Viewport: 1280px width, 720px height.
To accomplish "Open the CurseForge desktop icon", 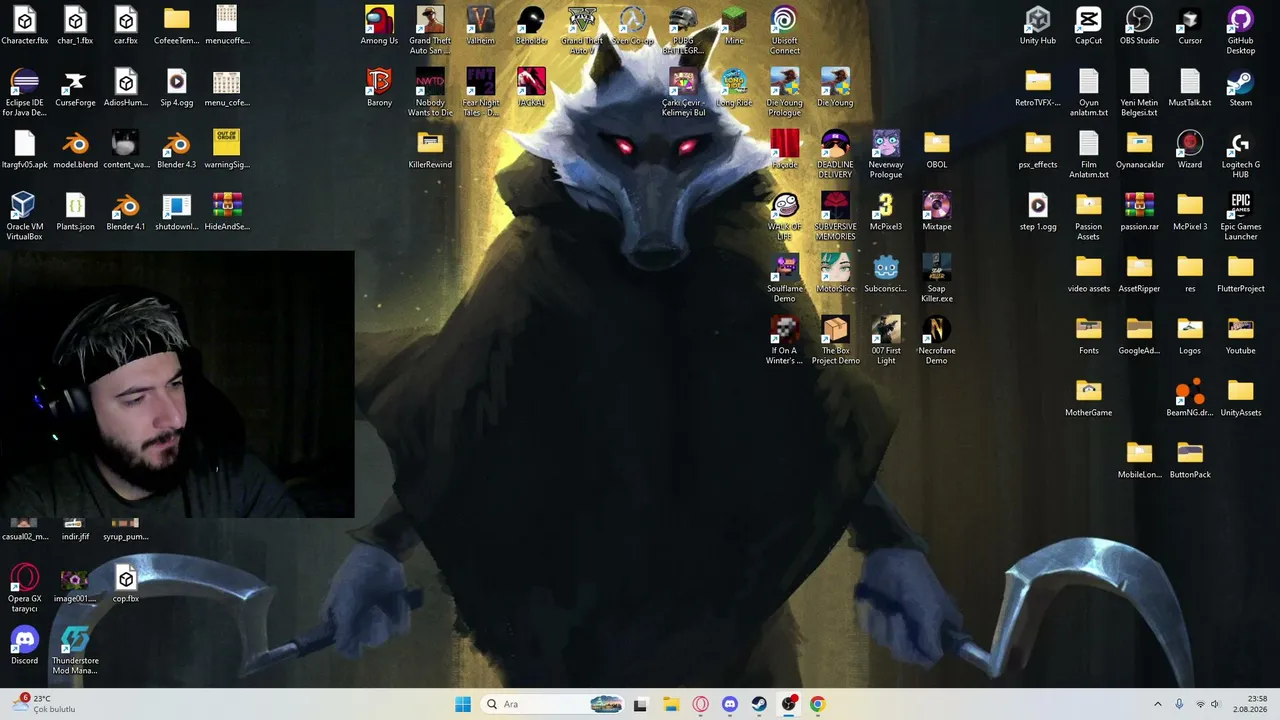I will coord(75,88).
